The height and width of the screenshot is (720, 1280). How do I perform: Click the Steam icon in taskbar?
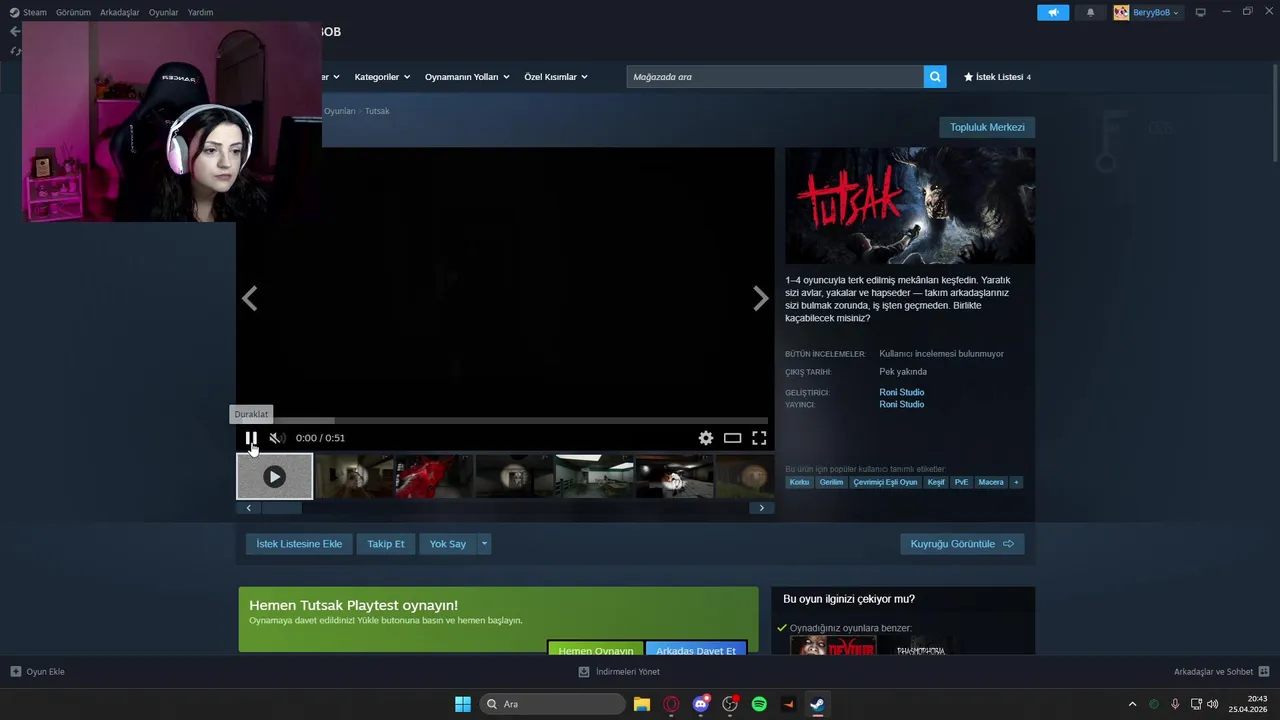(x=817, y=704)
